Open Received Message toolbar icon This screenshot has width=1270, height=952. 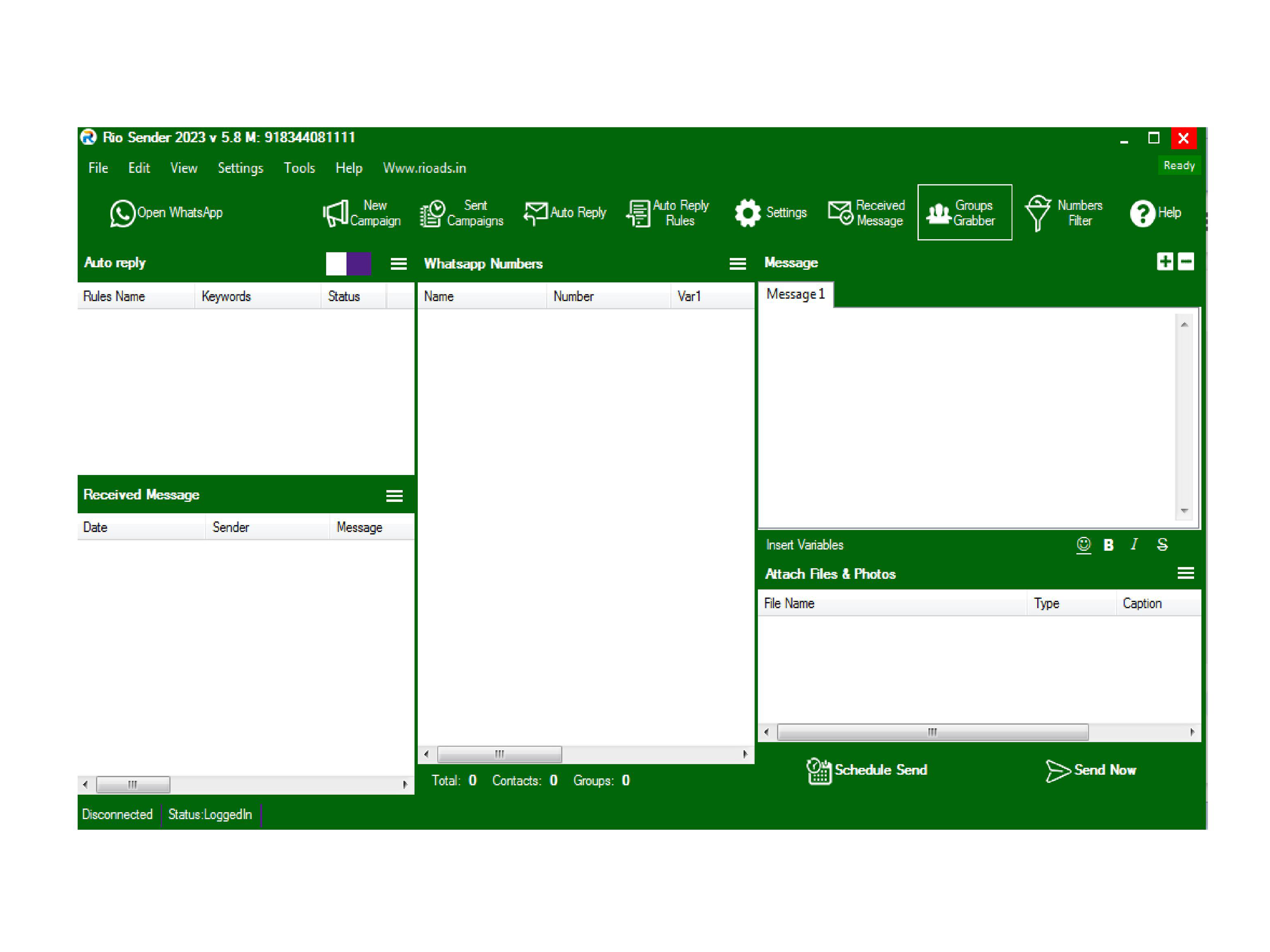coord(840,213)
